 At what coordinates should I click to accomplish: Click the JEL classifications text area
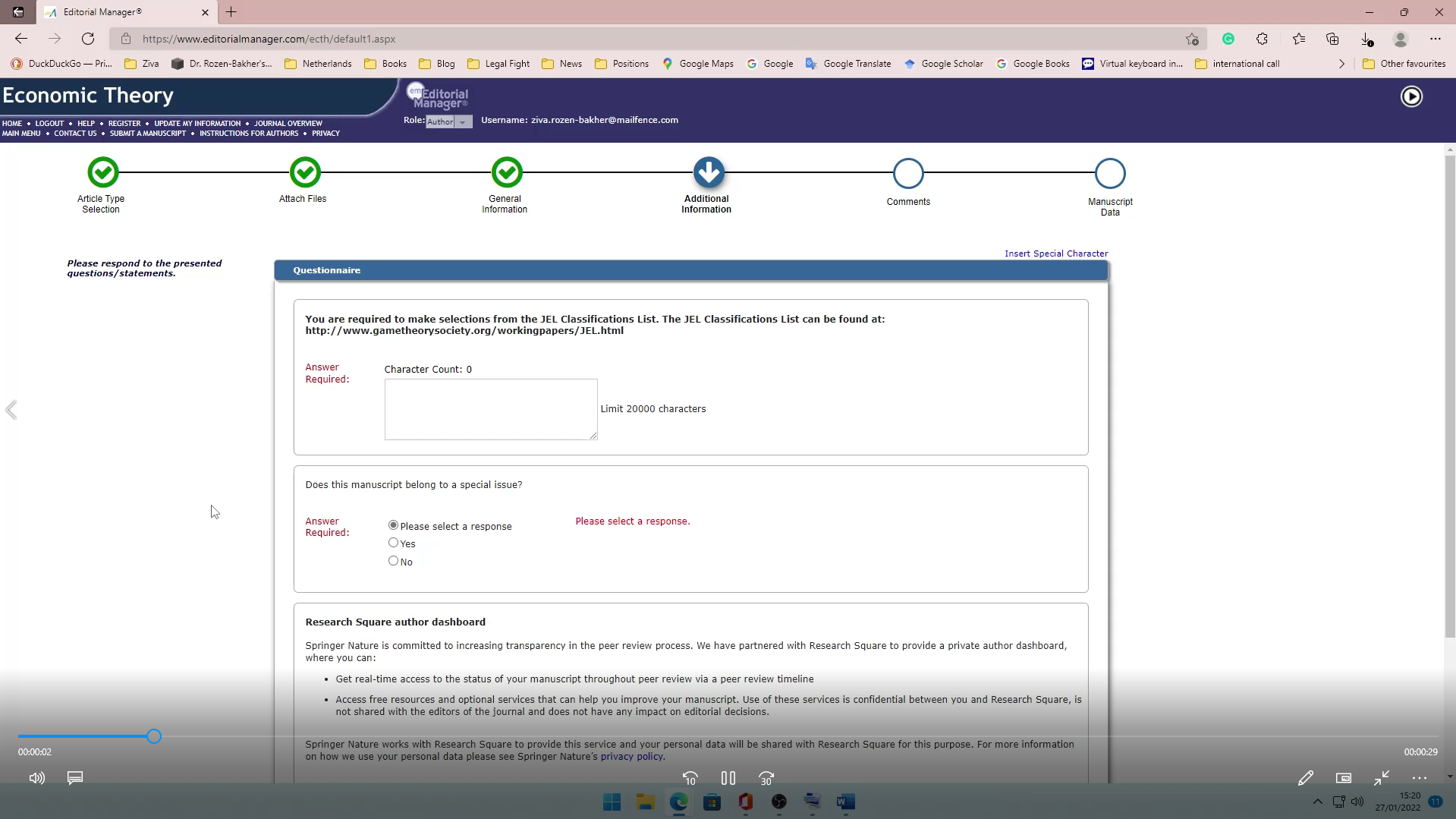tap(491, 409)
